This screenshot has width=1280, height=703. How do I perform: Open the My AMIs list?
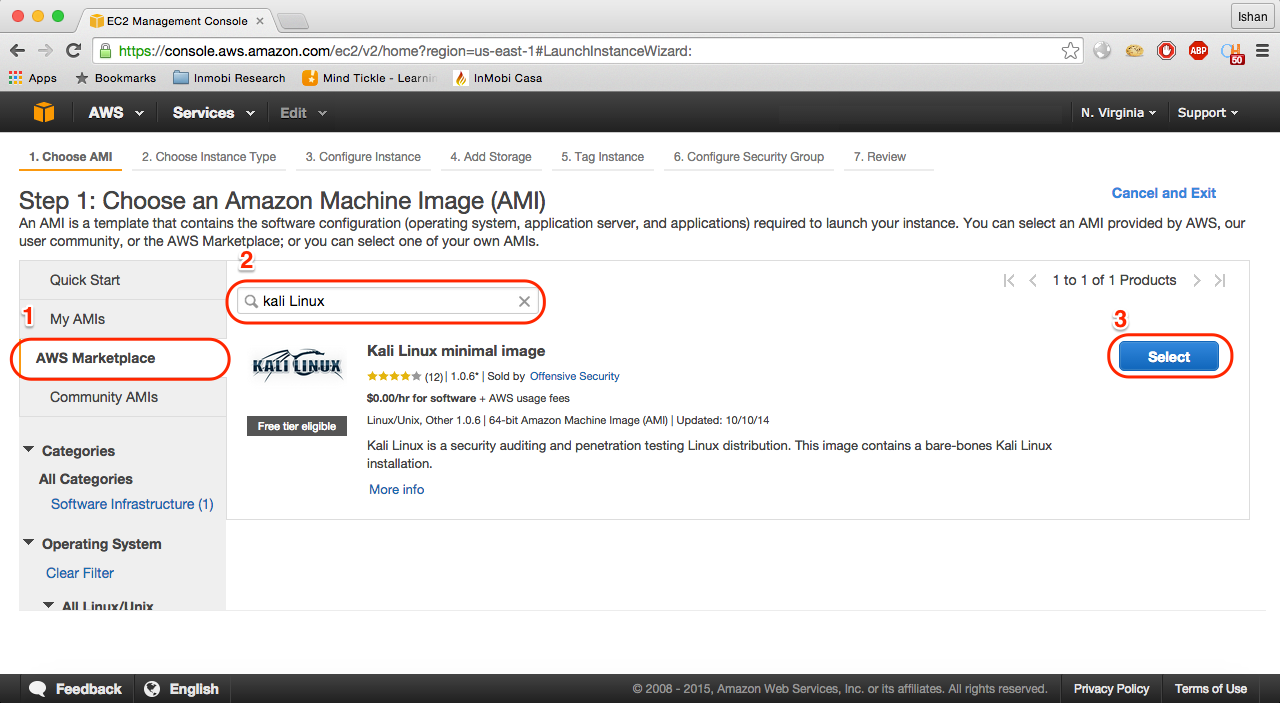(x=77, y=319)
